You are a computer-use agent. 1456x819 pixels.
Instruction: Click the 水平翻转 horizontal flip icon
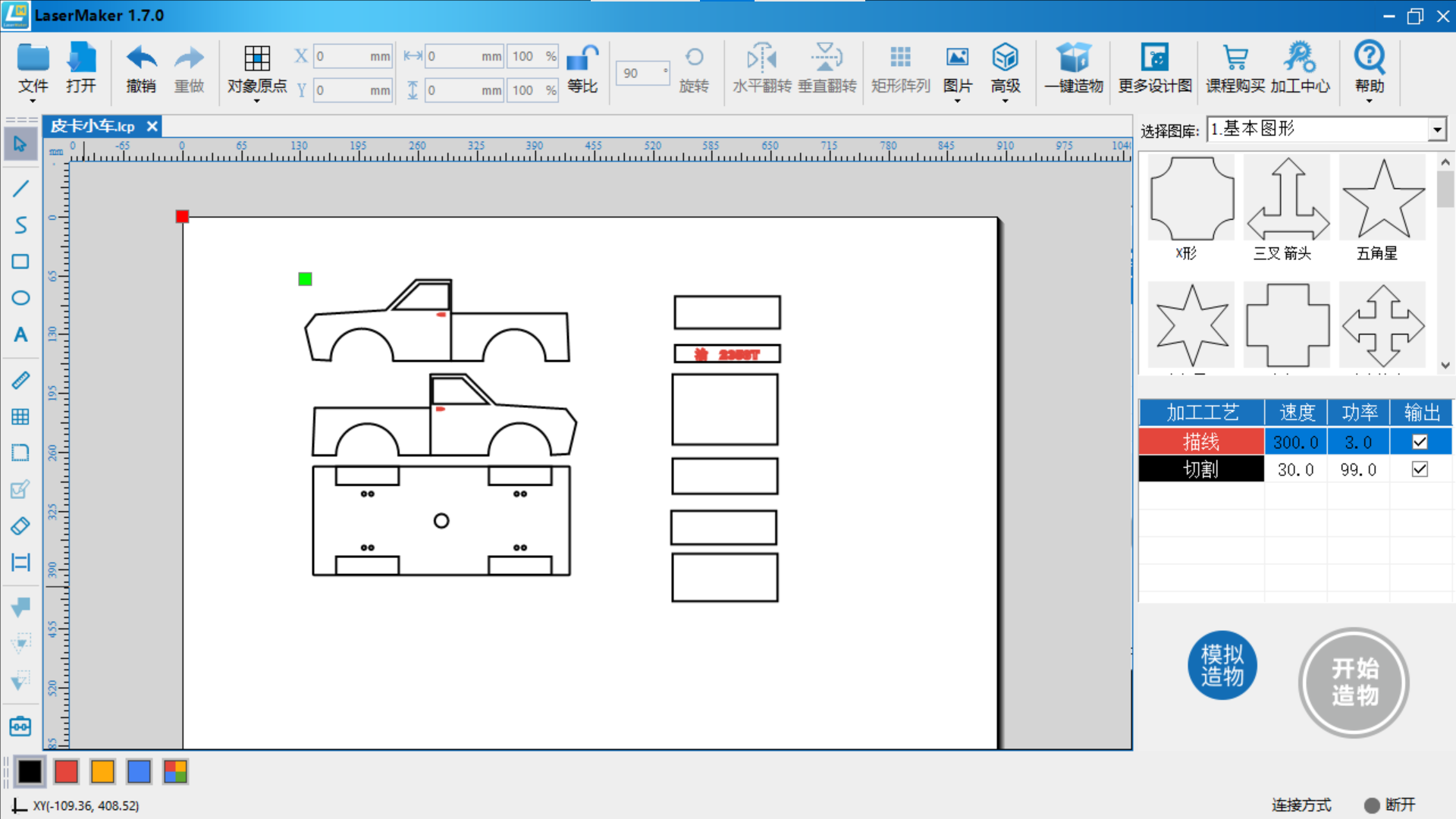coord(761,69)
